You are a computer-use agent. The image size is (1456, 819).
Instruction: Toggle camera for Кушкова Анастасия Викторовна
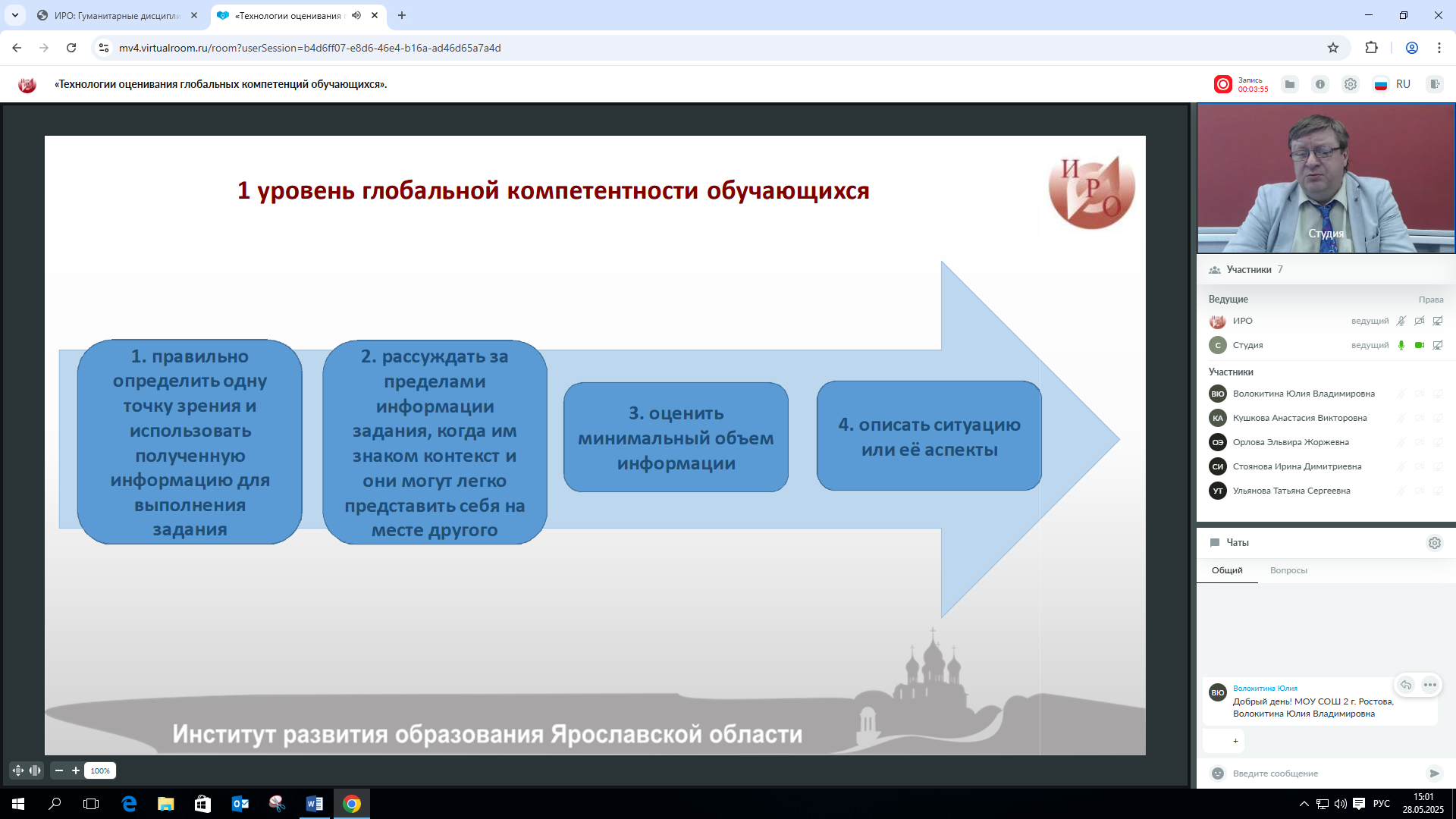1420,418
